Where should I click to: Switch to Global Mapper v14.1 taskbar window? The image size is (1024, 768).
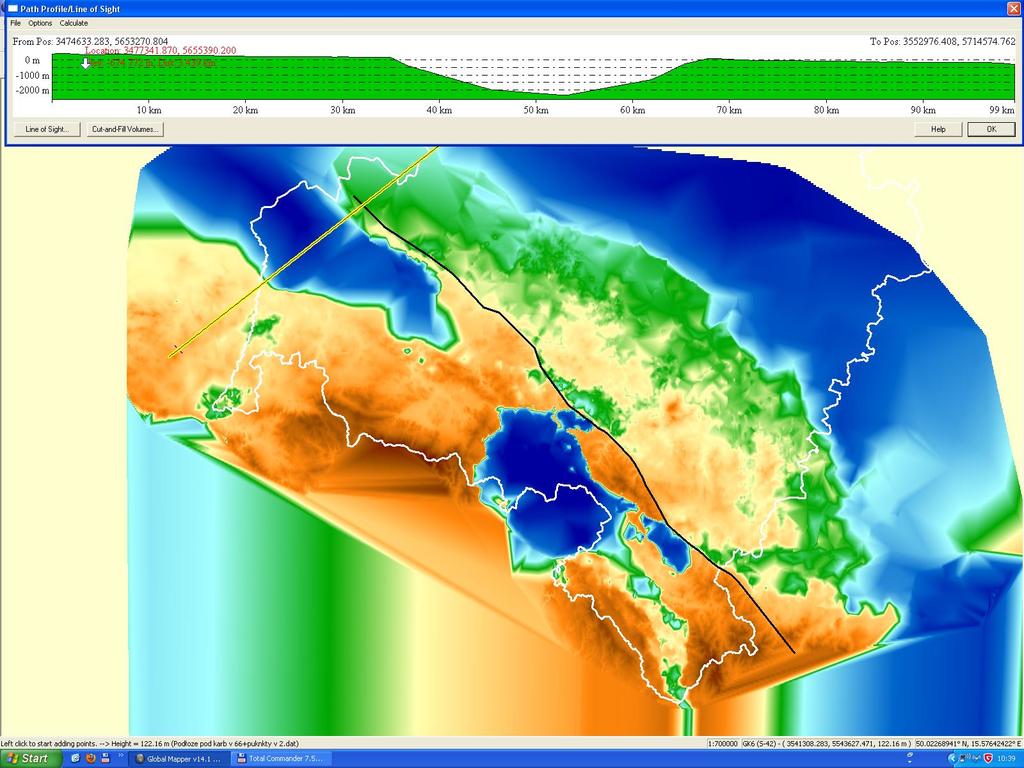point(179,759)
